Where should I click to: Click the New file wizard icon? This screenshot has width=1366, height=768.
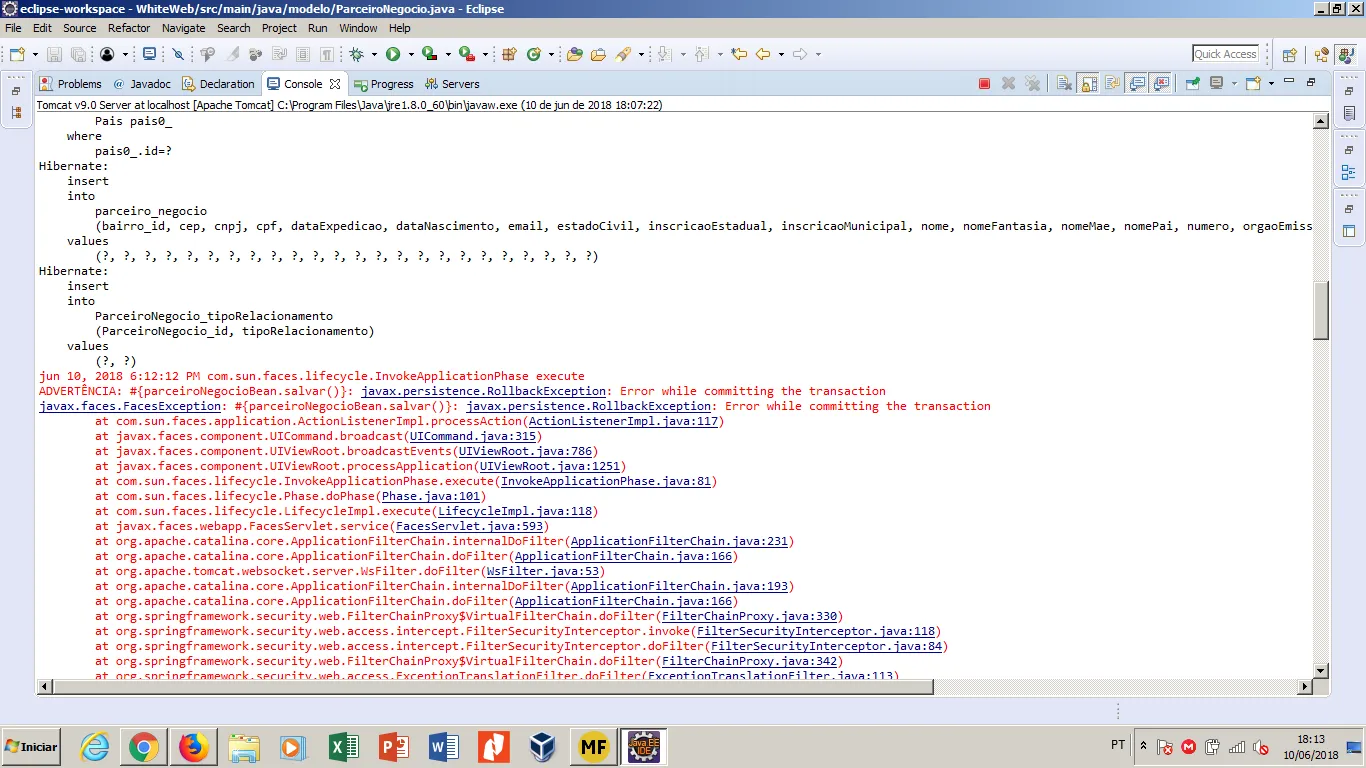point(17,54)
